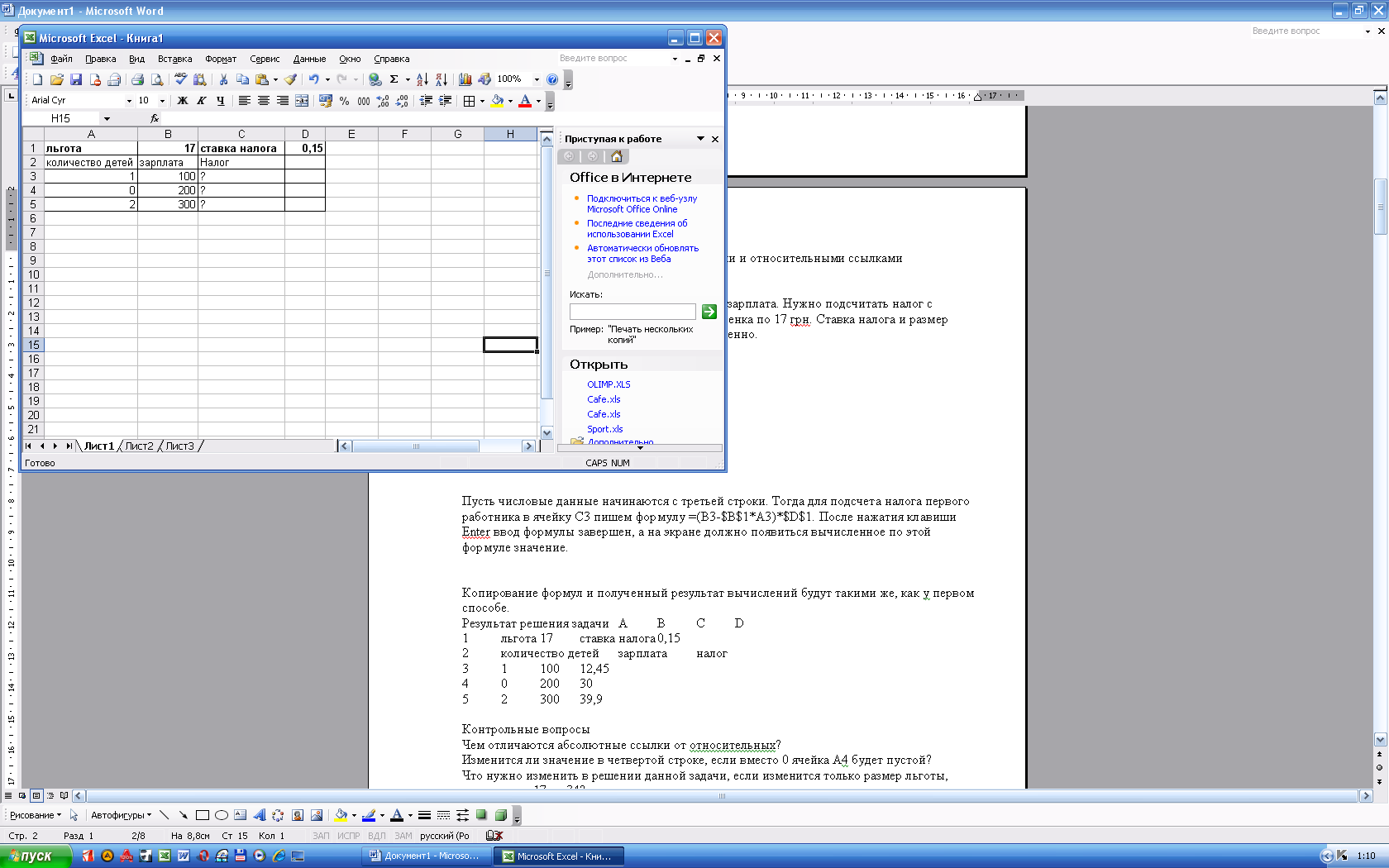Toggle Merge and Center cells
Image resolution: width=1389 pixels, height=868 pixels.
pos(302,101)
